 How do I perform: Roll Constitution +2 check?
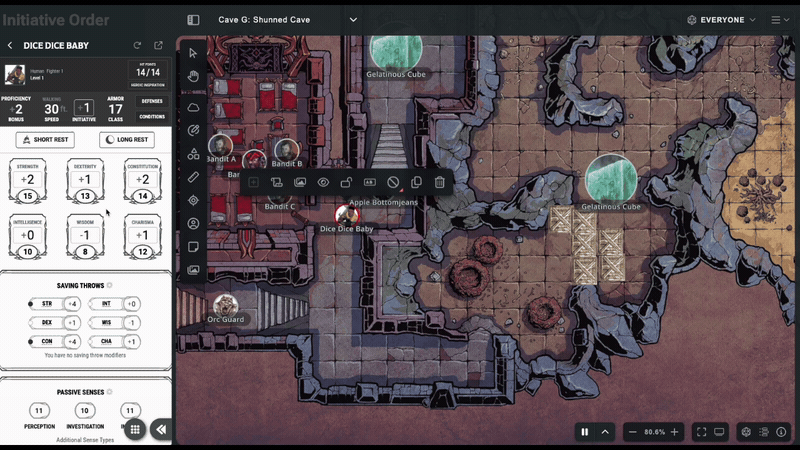click(143, 181)
